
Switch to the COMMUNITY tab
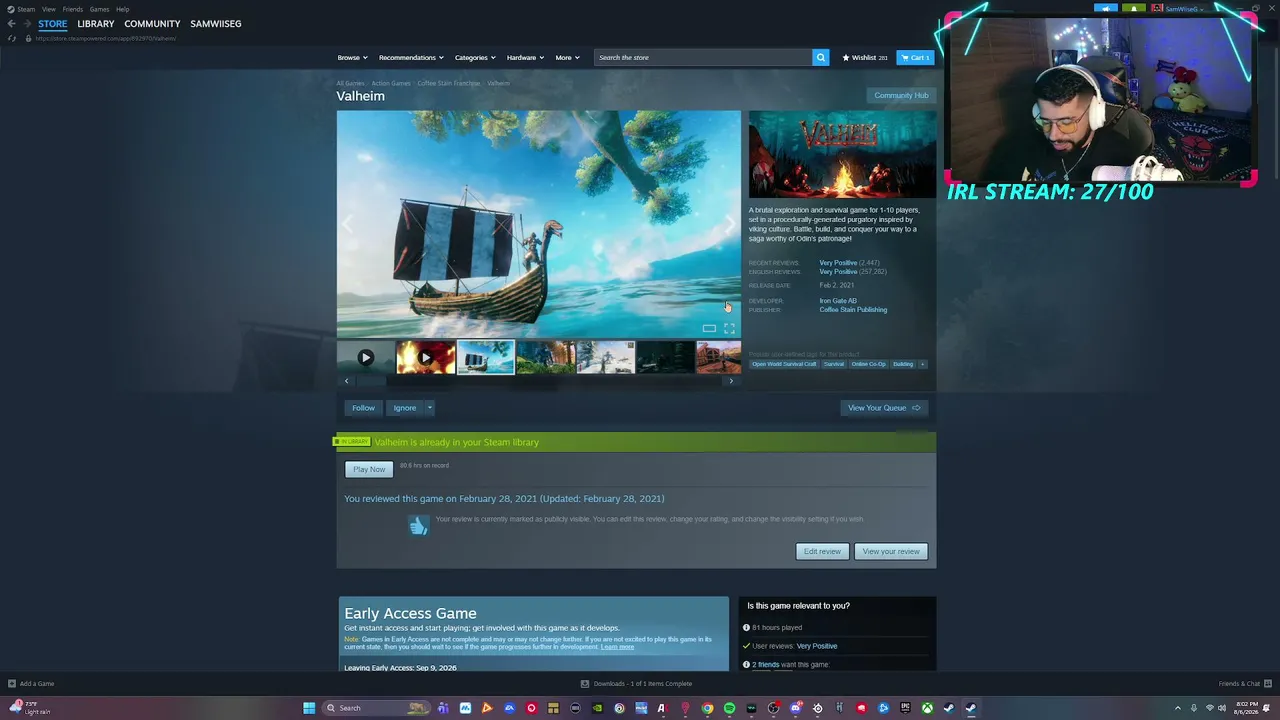[152, 24]
